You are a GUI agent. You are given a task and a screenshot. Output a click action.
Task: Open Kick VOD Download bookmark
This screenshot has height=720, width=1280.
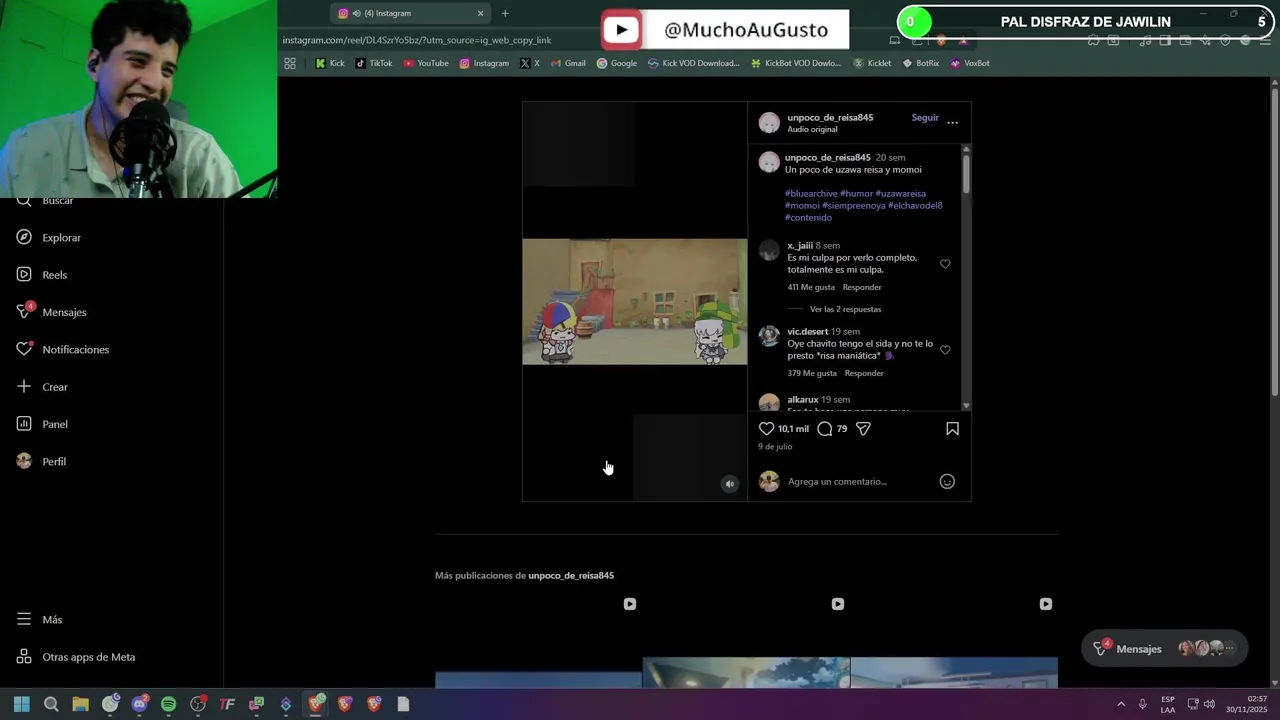click(693, 63)
